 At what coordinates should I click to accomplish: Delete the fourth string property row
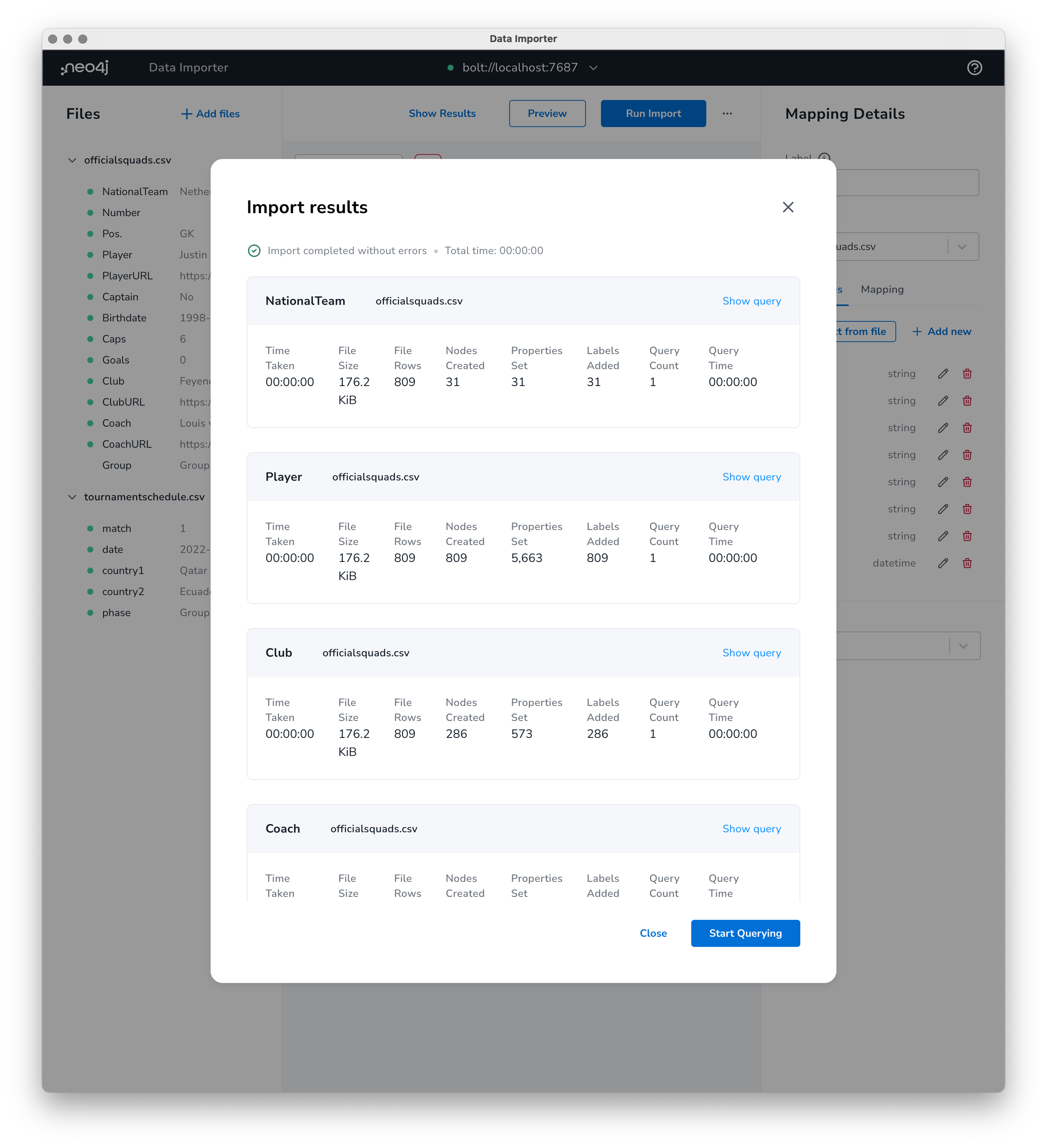click(967, 455)
